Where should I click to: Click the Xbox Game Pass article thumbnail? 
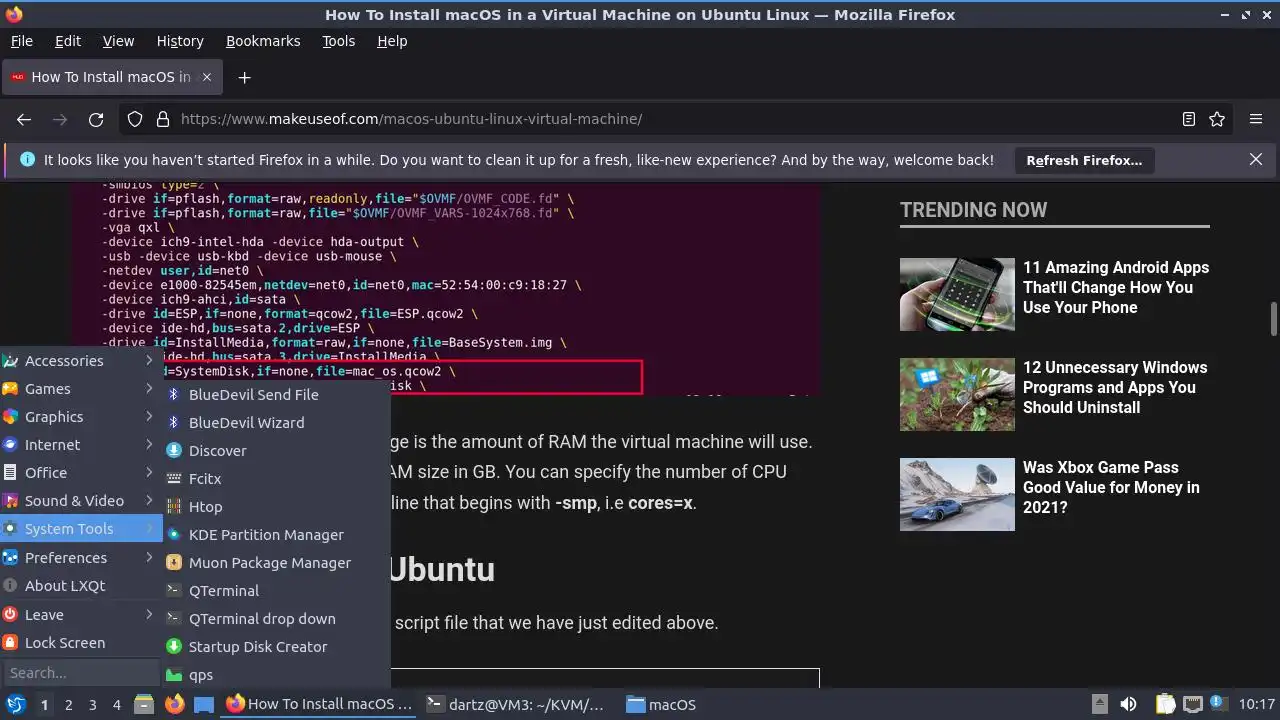coord(957,495)
